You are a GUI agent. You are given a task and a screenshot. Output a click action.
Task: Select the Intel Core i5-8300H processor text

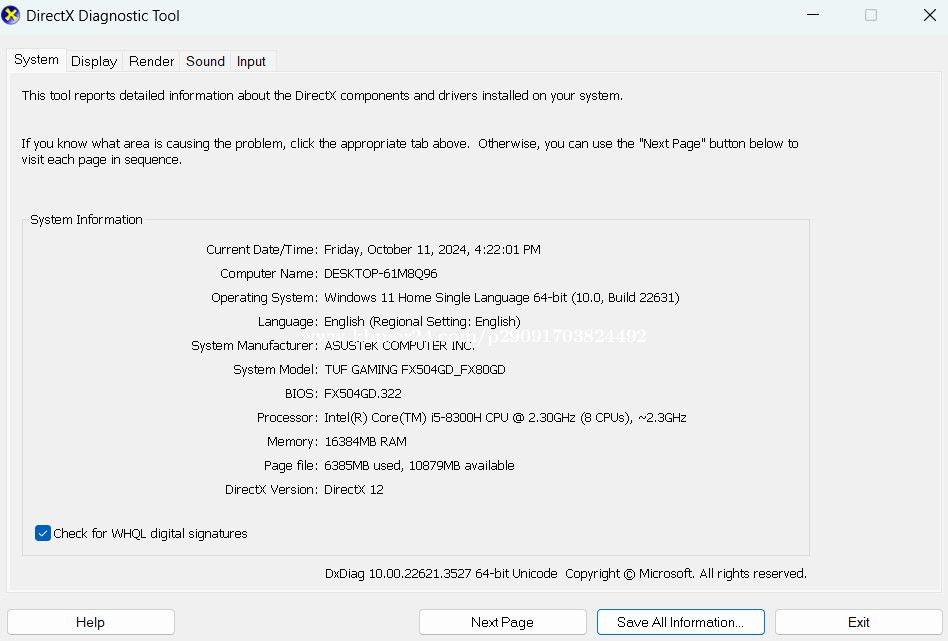click(x=505, y=417)
